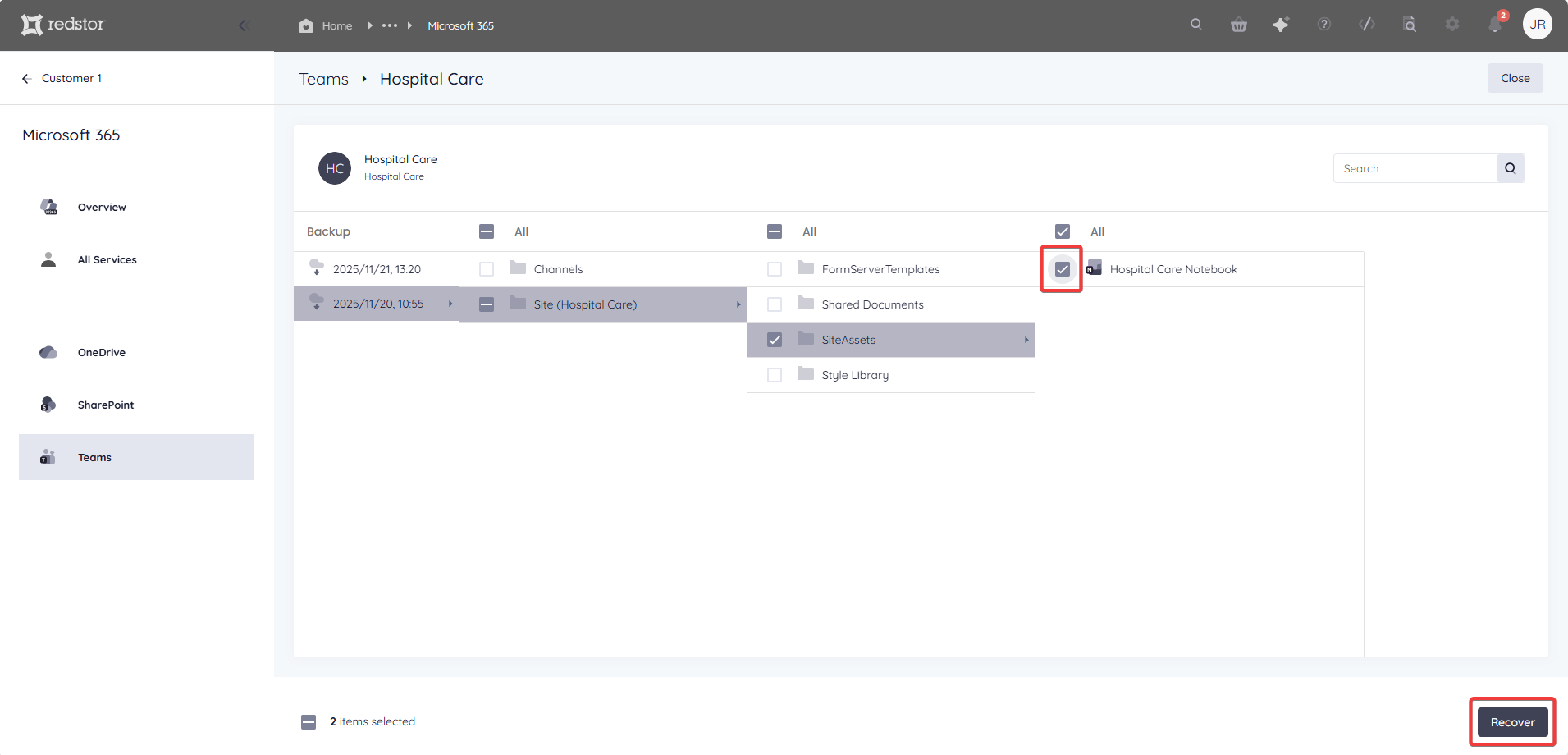Click the SharePoint icon
The width and height of the screenshot is (1568, 755).
[48, 405]
